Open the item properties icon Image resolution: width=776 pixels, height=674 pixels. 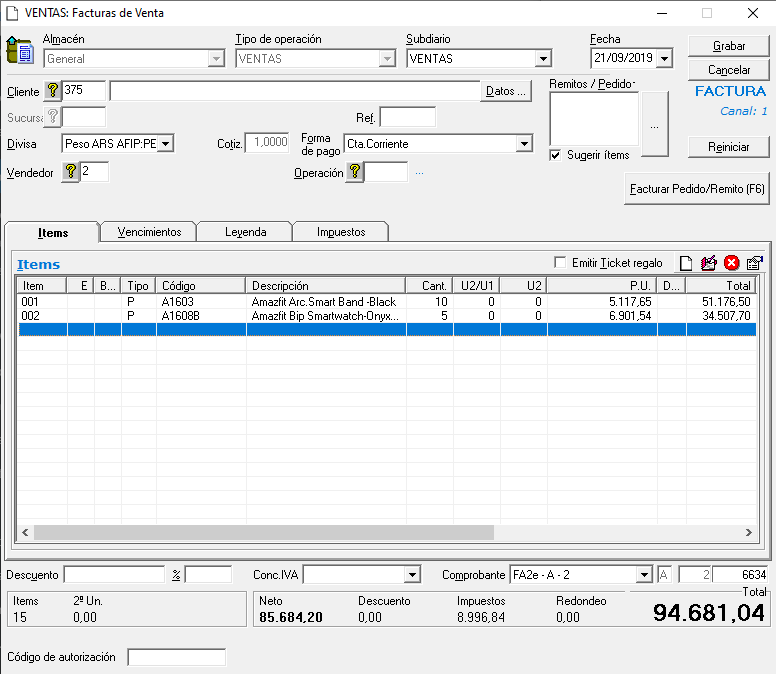[755, 263]
